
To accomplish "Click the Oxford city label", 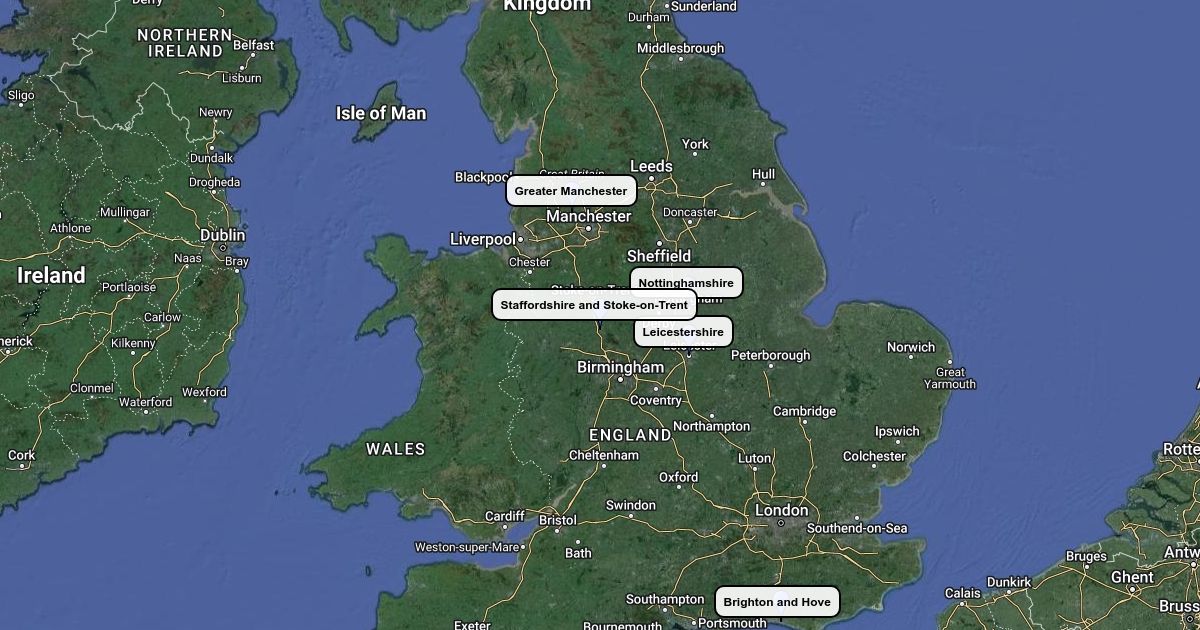I will click(678, 477).
